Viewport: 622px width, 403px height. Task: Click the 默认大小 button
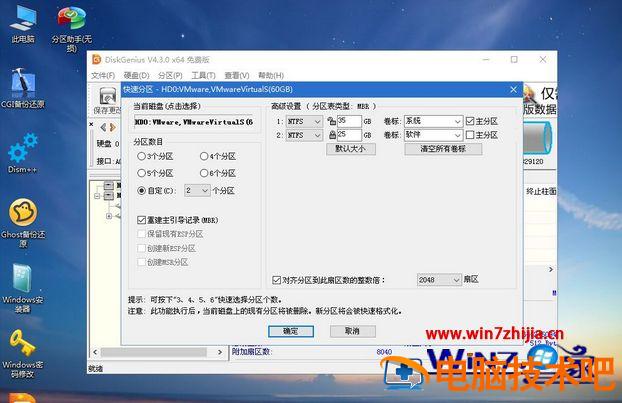349,149
